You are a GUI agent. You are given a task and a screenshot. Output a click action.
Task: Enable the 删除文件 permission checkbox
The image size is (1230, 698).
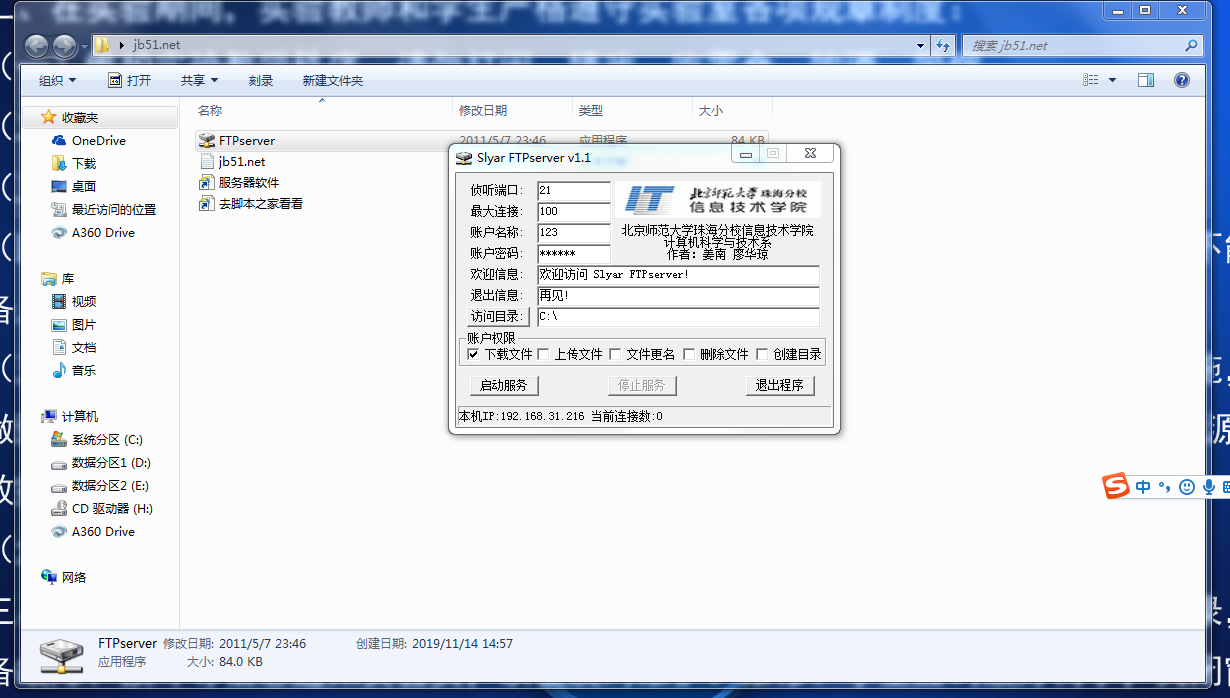[689, 354]
